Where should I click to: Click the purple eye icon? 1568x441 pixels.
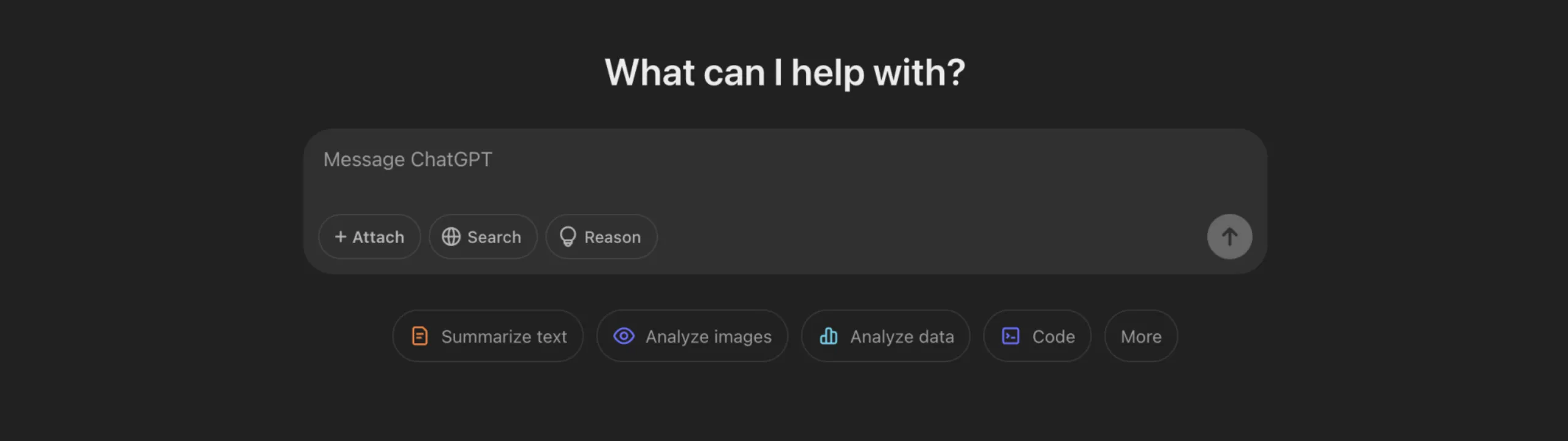pyautogui.click(x=624, y=336)
